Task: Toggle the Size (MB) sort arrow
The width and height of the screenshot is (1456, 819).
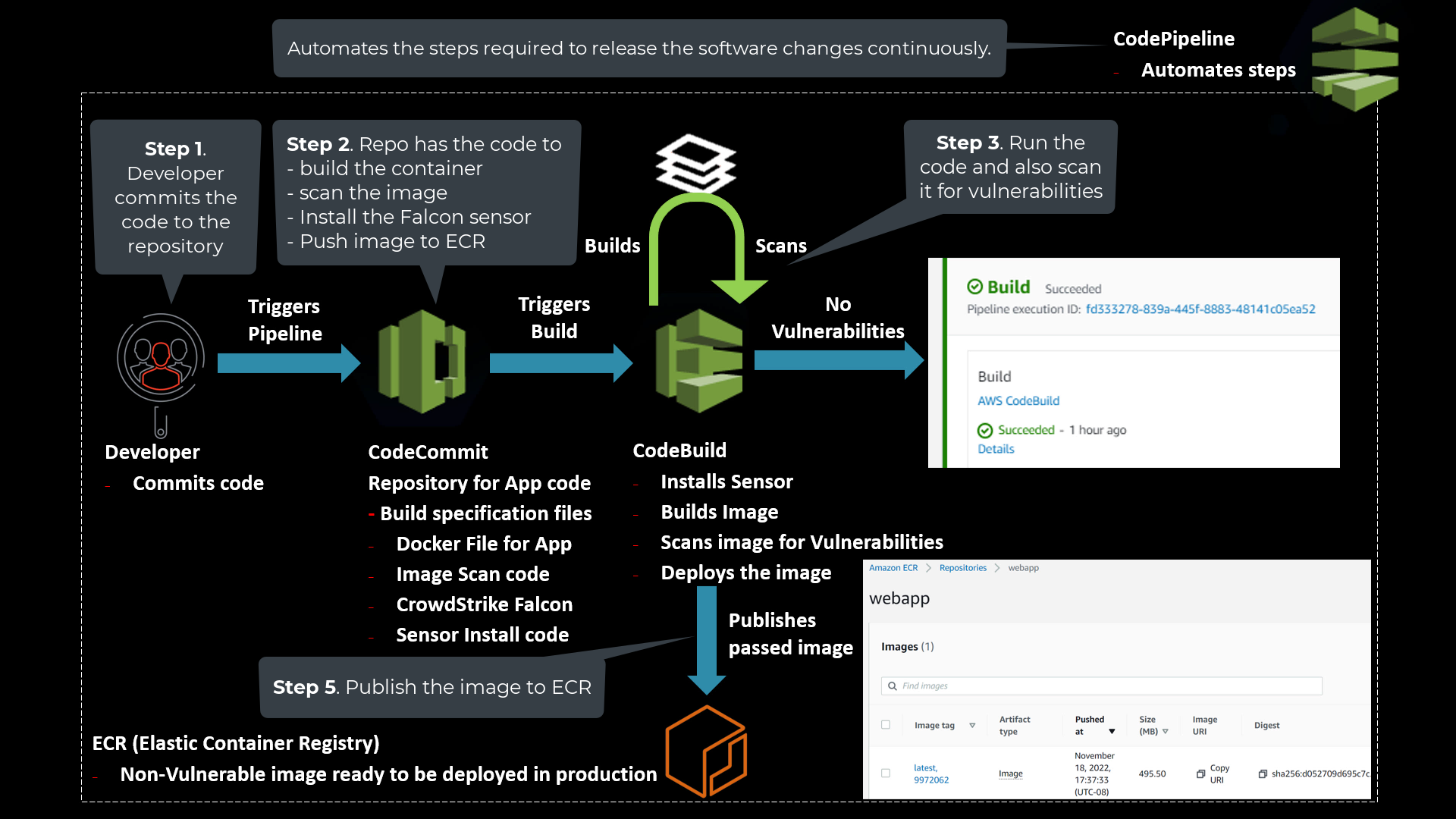Action: click(x=1166, y=731)
